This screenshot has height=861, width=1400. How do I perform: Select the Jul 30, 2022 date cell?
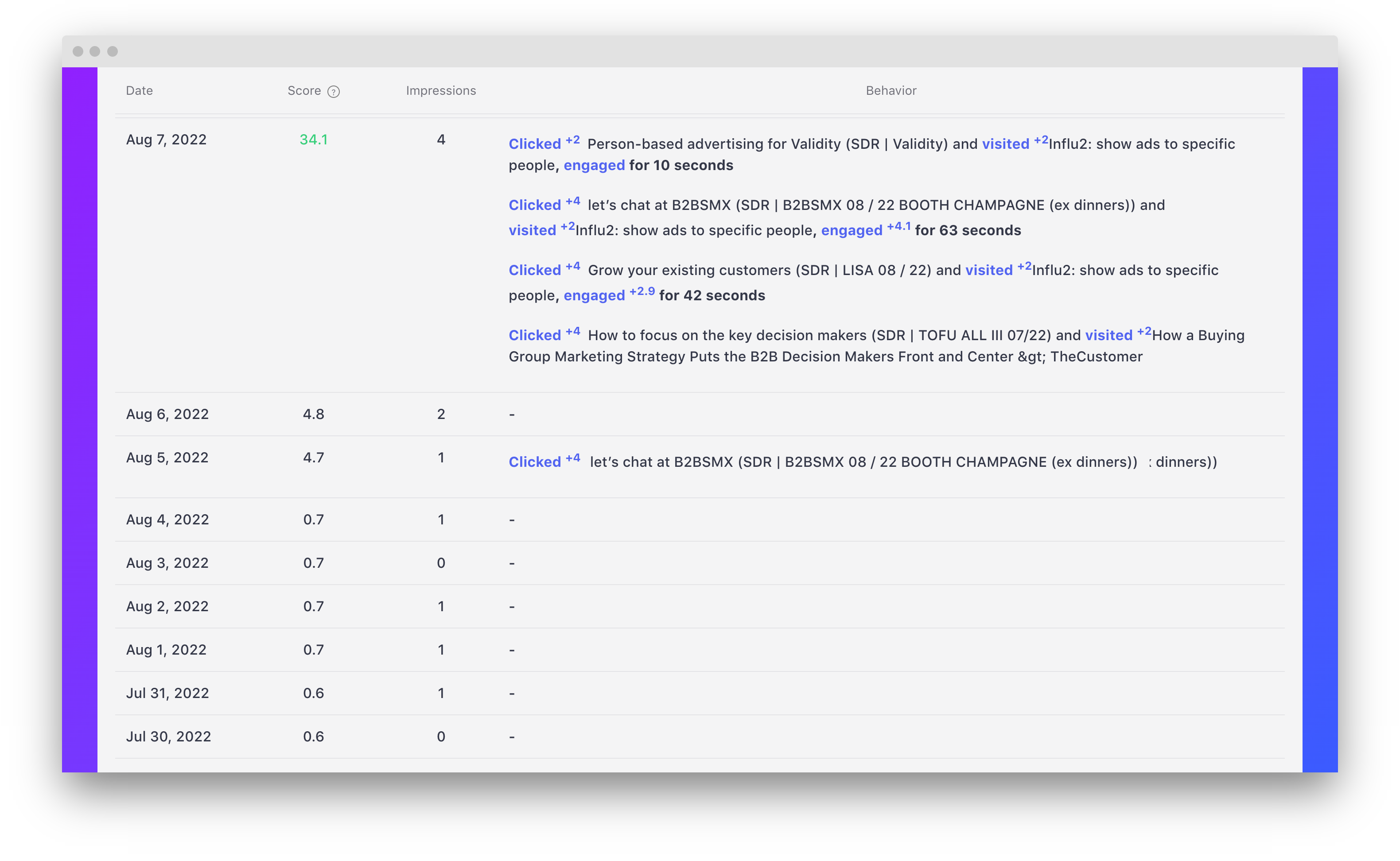[x=169, y=737]
